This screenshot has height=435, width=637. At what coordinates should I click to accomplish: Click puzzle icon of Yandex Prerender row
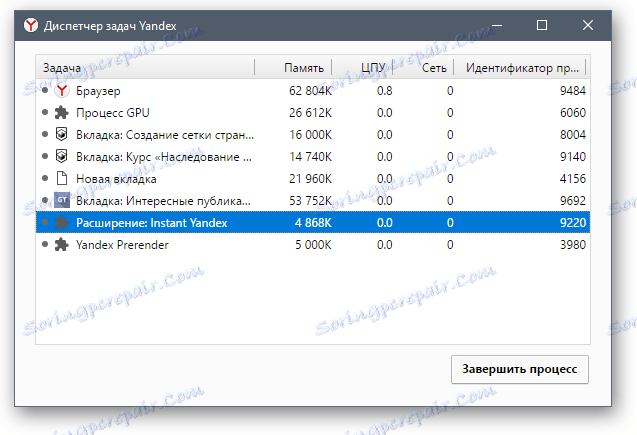tap(61, 245)
